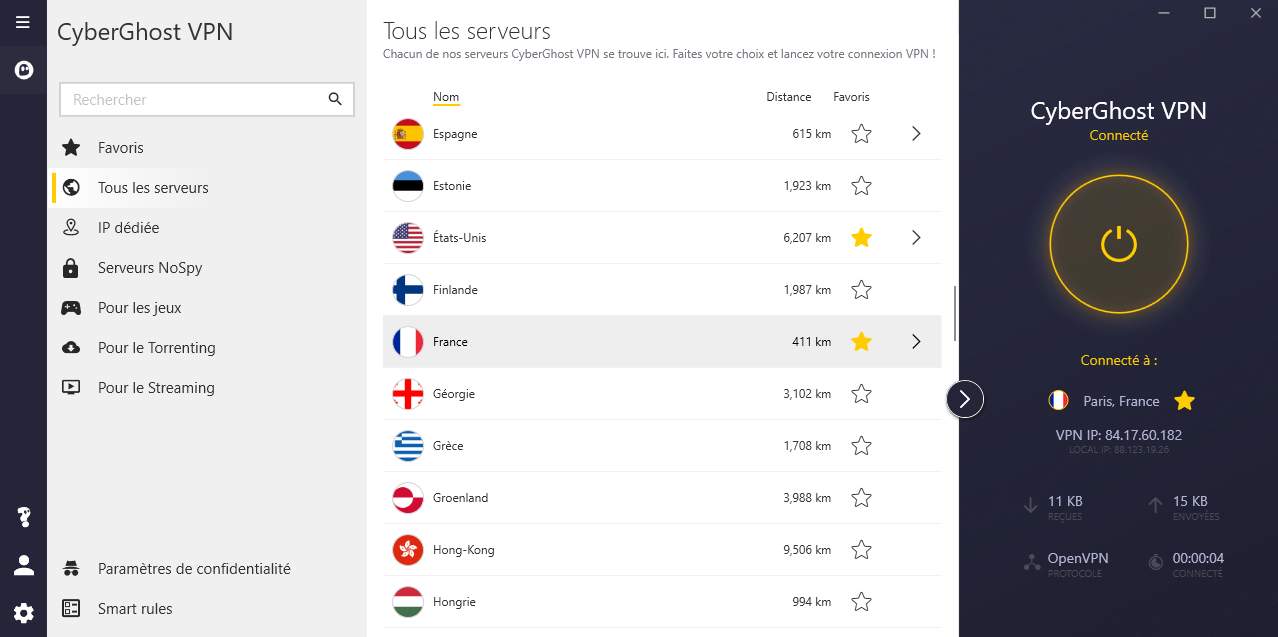
Task: Open the settings gear icon
Action: 23,613
